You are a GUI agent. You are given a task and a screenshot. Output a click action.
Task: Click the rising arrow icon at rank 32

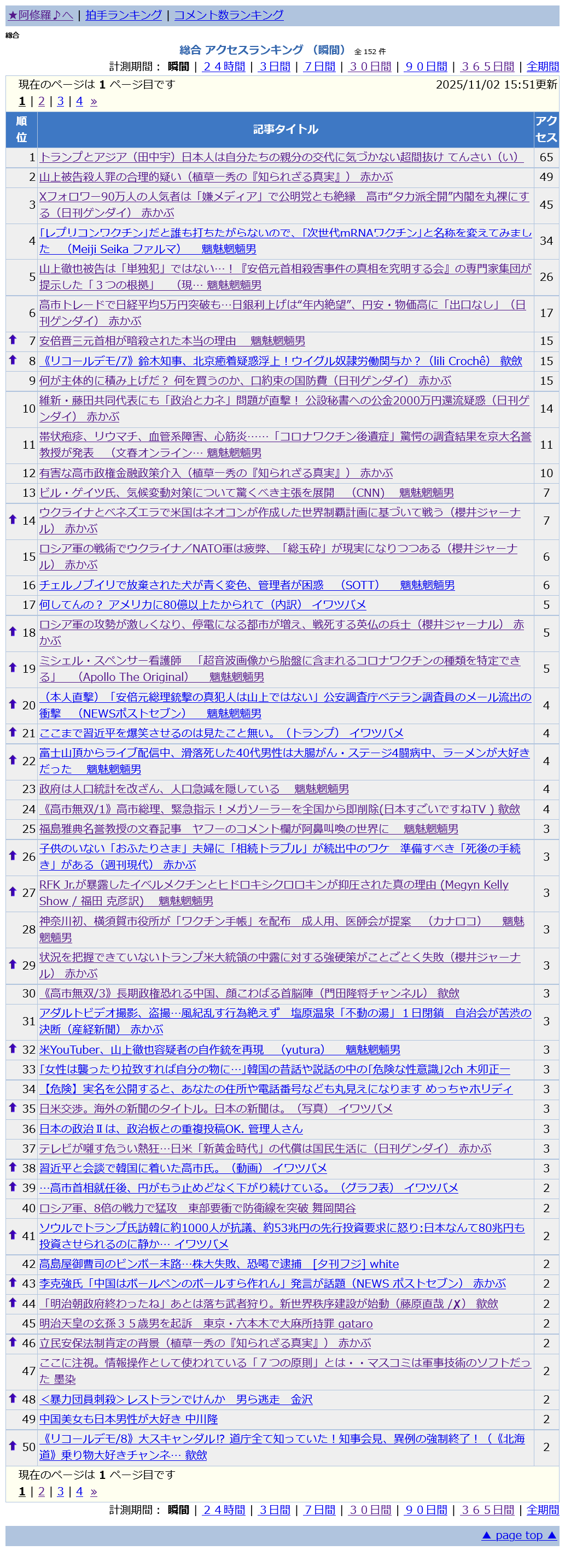[x=12, y=1048]
